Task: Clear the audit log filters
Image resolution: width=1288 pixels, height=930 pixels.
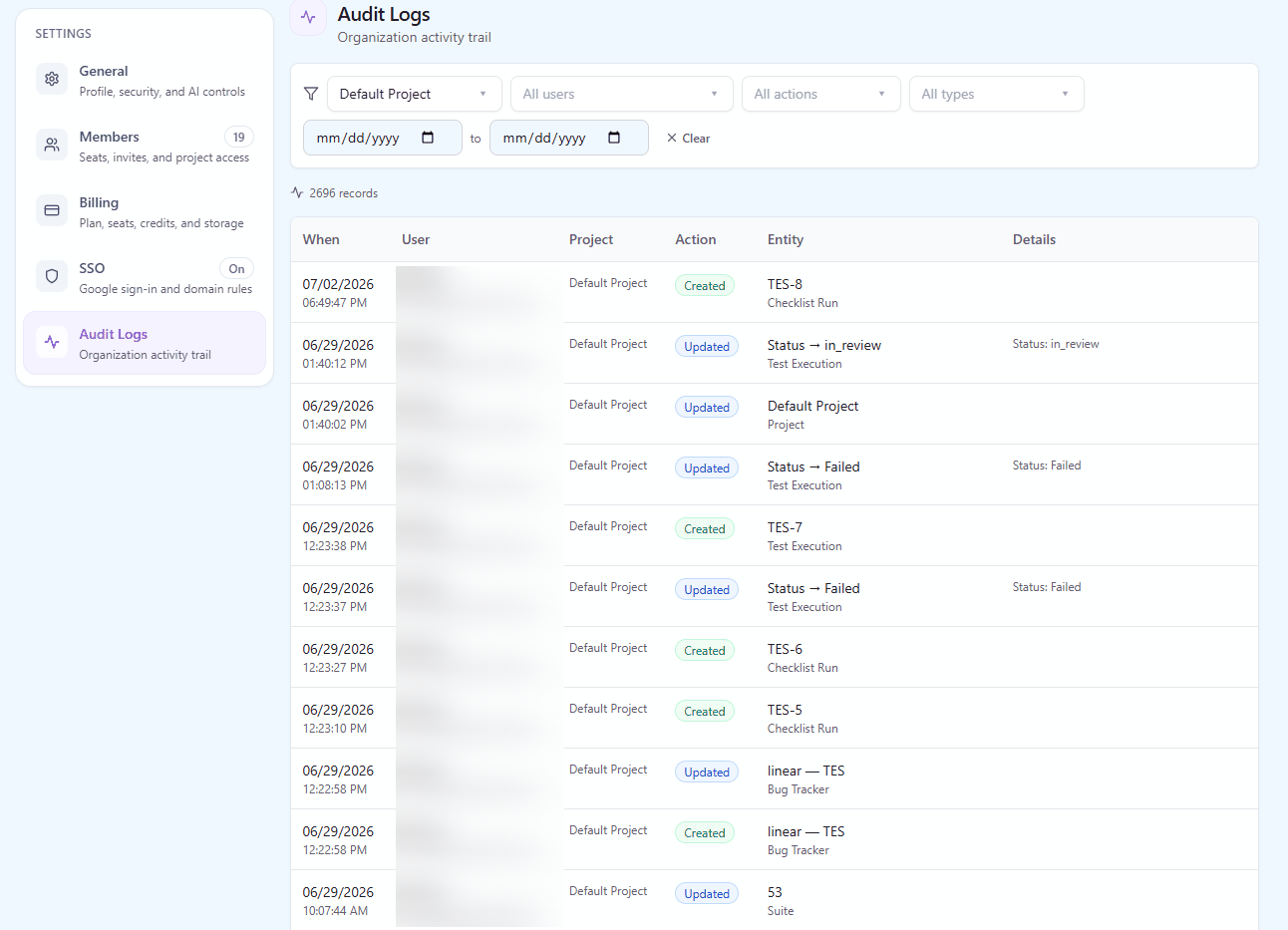Action: (x=688, y=138)
